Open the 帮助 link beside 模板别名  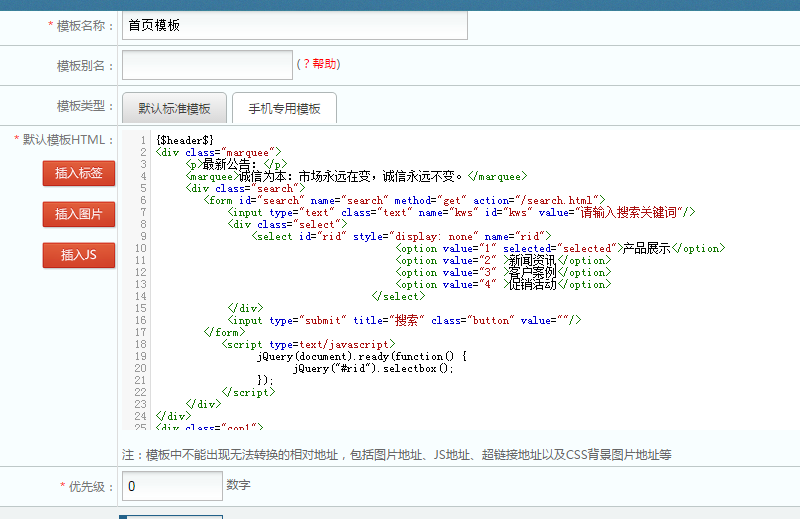(x=324, y=64)
